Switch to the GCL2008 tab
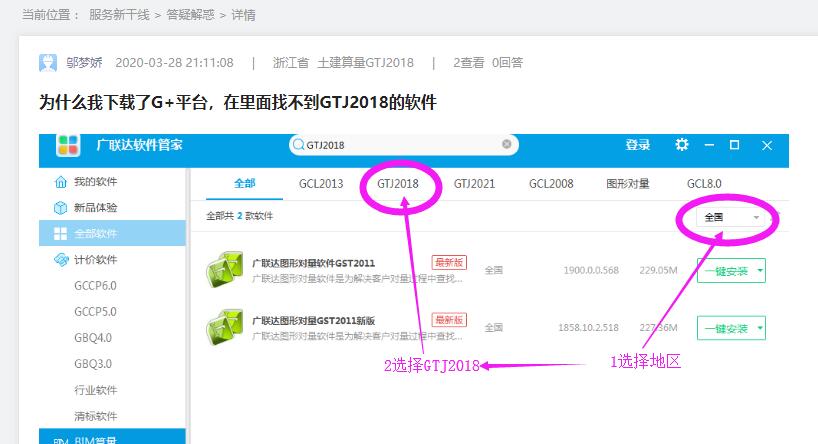This screenshot has width=818, height=444. click(551, 184)
